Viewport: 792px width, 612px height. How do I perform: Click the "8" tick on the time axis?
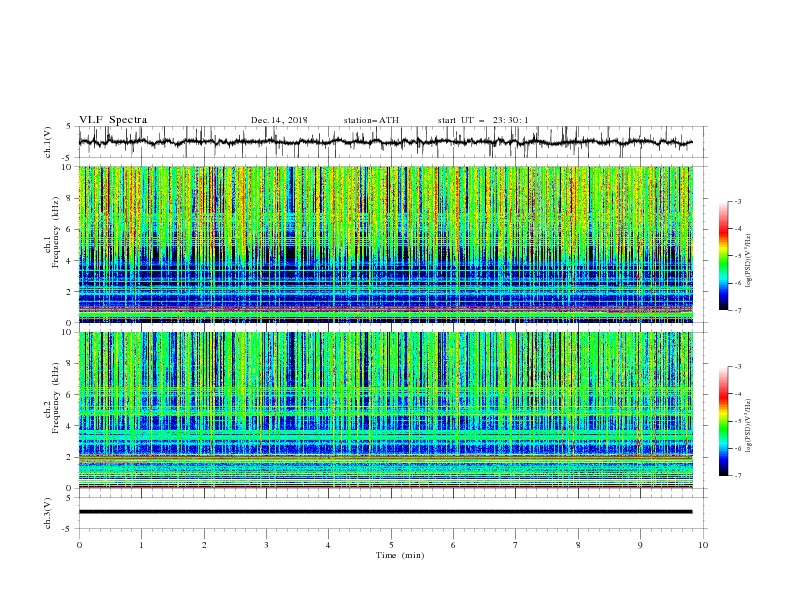[x=578, y=545]
